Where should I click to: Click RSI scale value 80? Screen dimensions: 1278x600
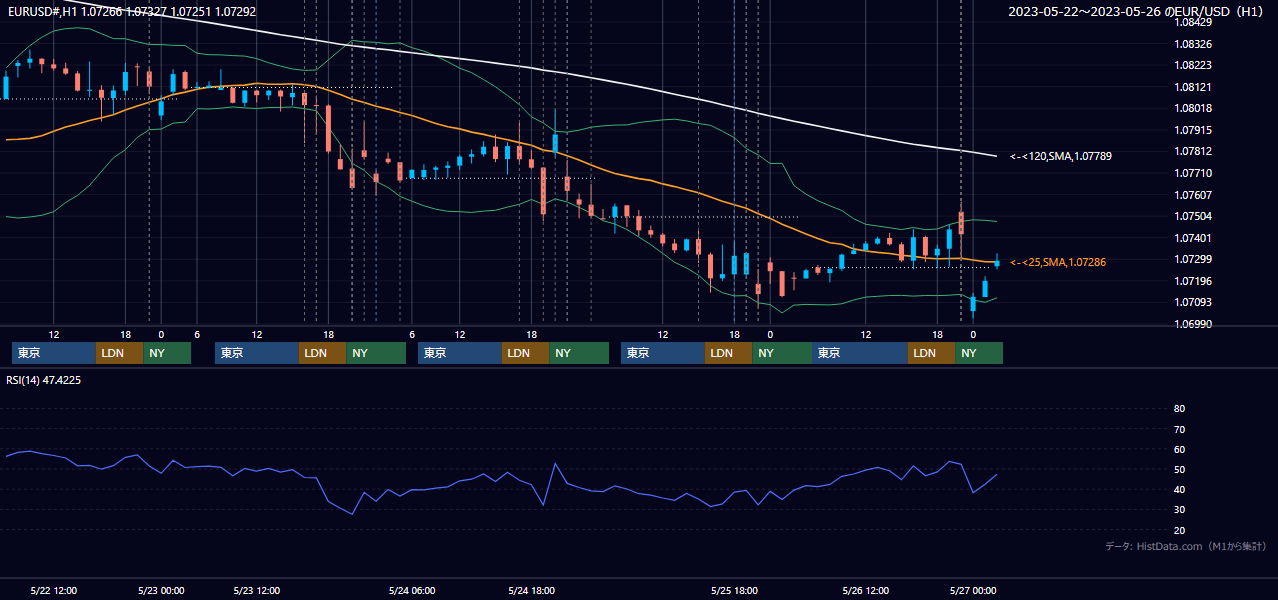click(x=1179, y=409)
